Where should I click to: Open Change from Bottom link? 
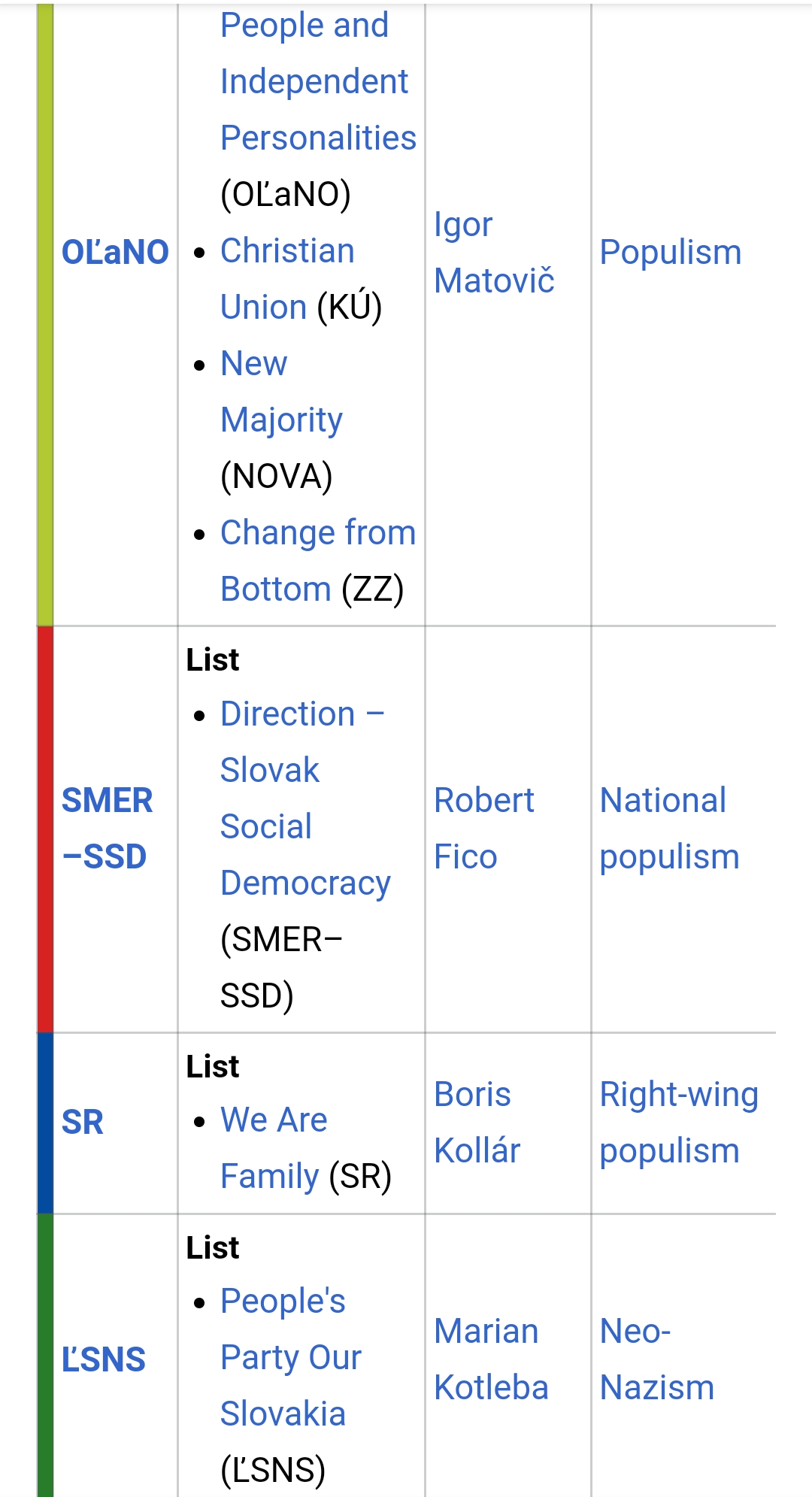click(x=318, y=561)
